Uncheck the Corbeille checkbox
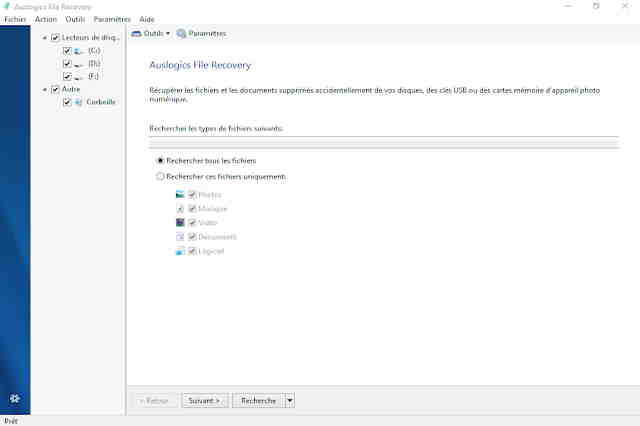This screenshot has width=640, height=426. pyautogui.click(x=67, y=102)
